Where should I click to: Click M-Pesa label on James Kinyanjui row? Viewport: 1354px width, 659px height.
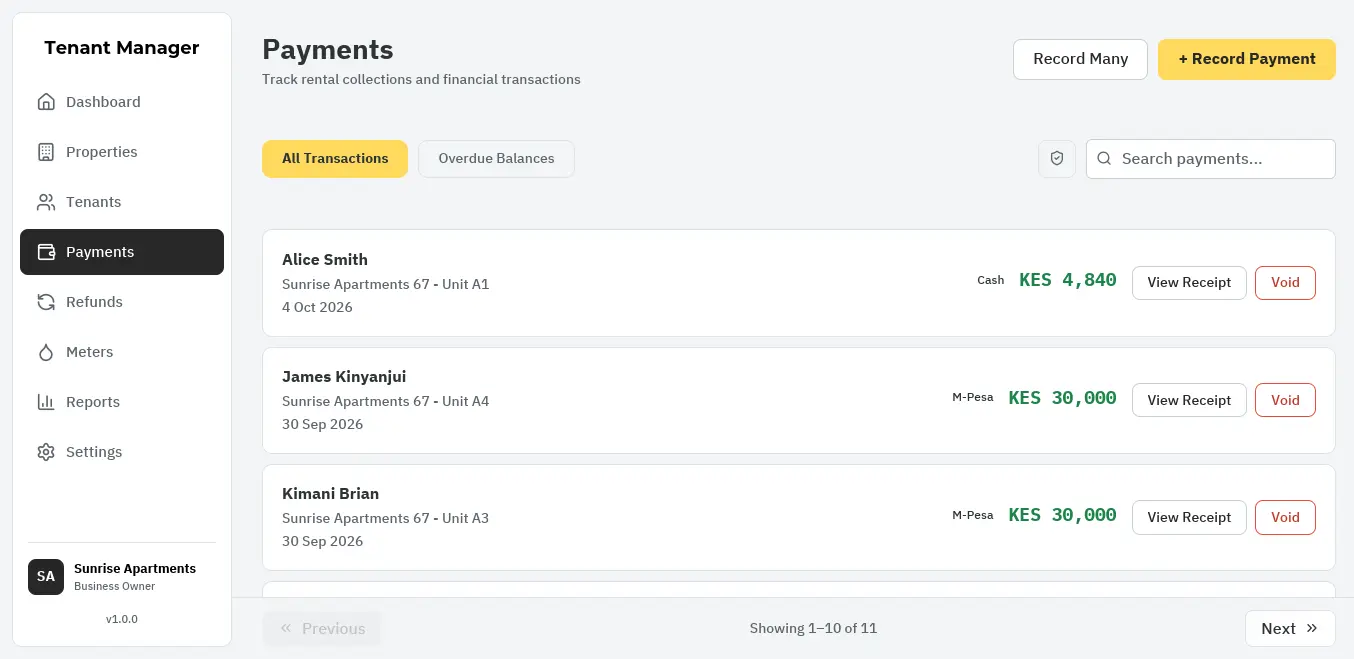[x=973, y=398]
